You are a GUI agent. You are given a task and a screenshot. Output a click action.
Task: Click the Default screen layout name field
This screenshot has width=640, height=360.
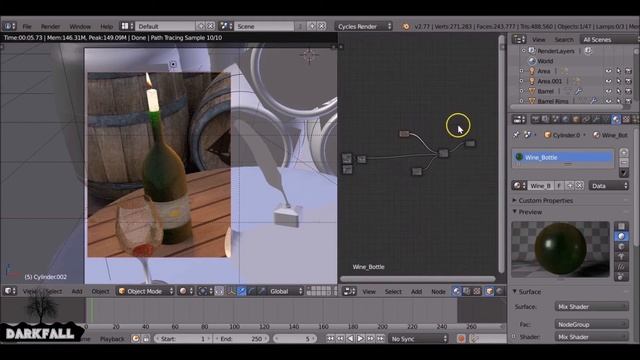165,26
